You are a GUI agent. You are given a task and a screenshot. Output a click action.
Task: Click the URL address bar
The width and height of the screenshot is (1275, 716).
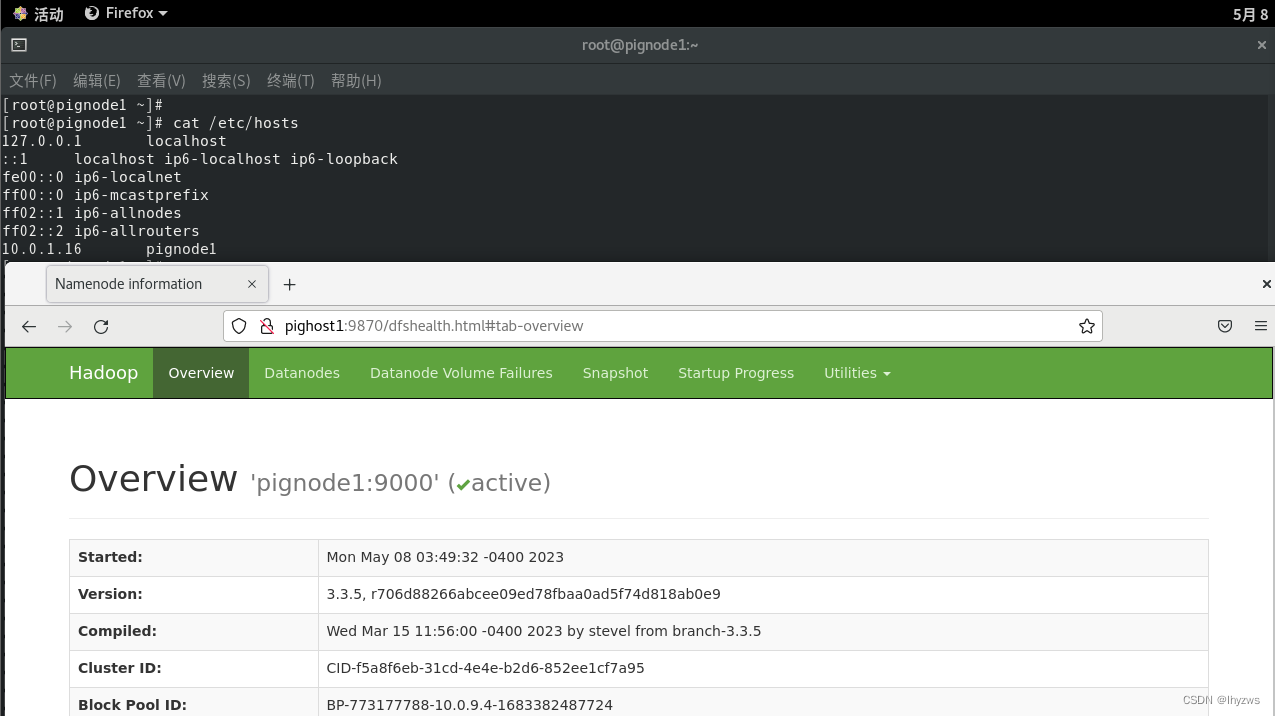[x=662, y=326]
